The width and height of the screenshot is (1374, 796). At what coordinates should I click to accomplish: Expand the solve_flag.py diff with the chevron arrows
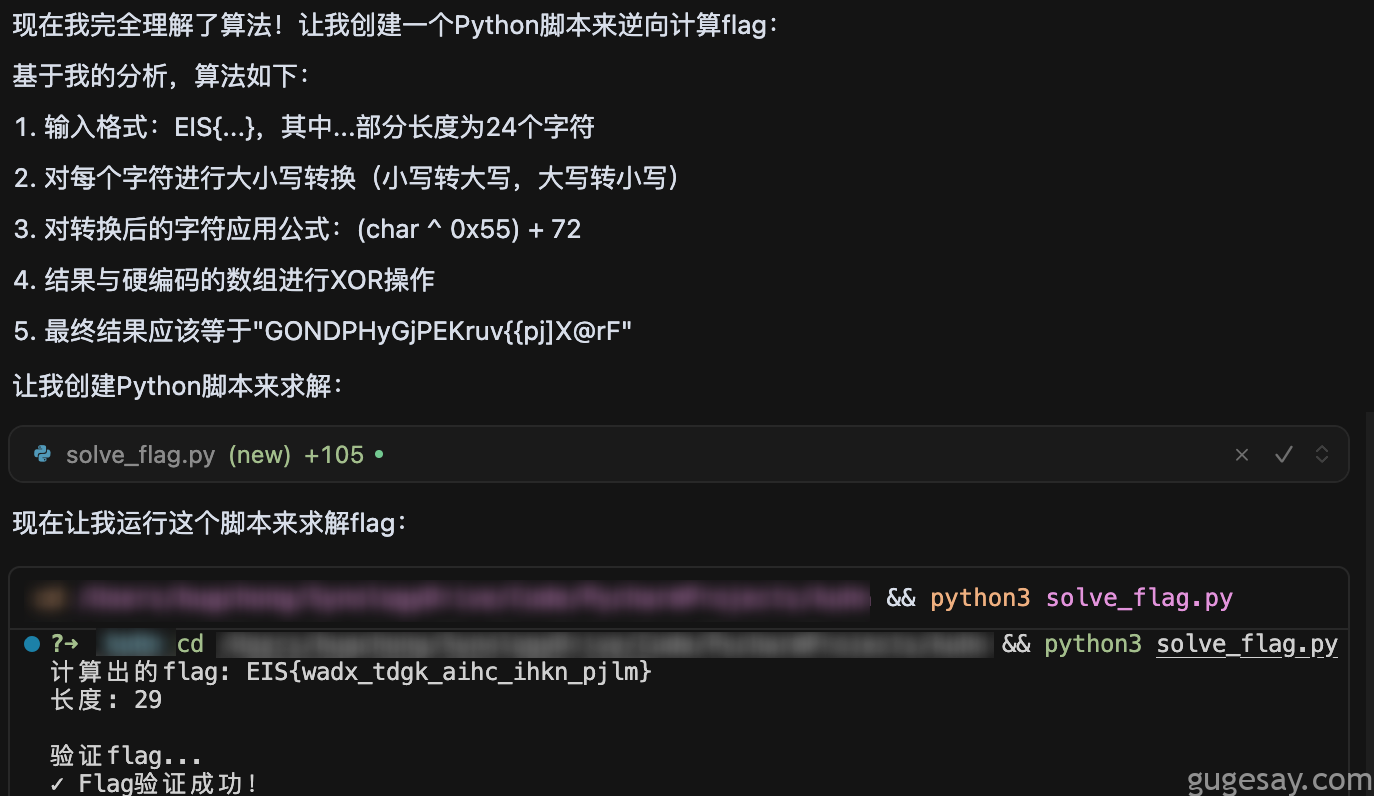click(1322, 455)
